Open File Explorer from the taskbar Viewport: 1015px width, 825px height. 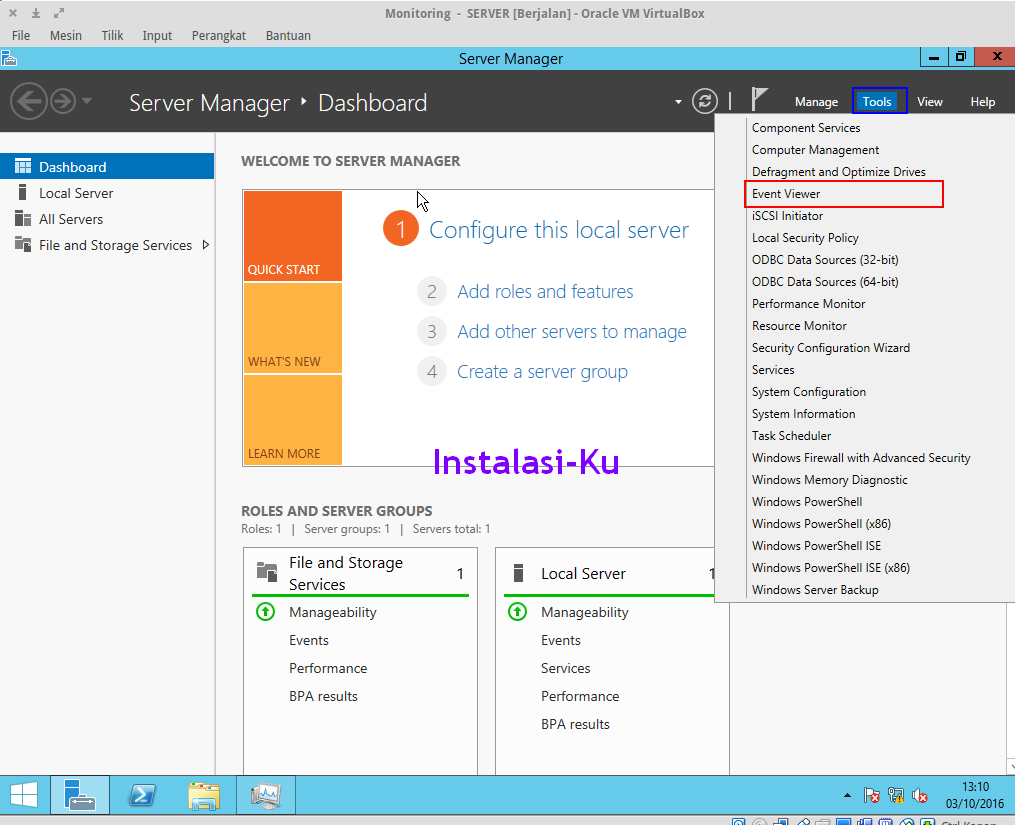coord(203,795)
